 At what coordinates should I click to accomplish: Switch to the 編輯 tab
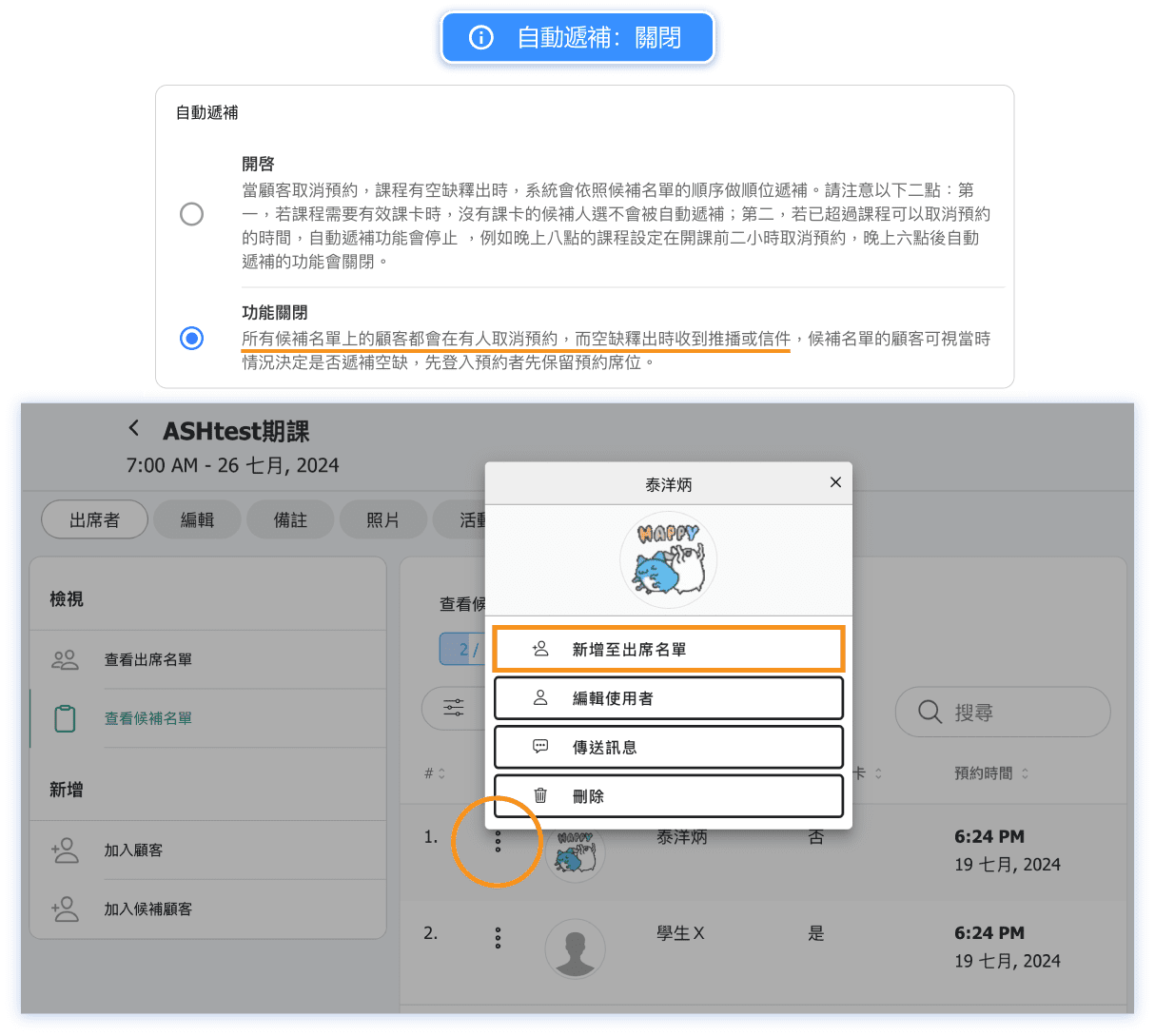click(x=197, y=519)
